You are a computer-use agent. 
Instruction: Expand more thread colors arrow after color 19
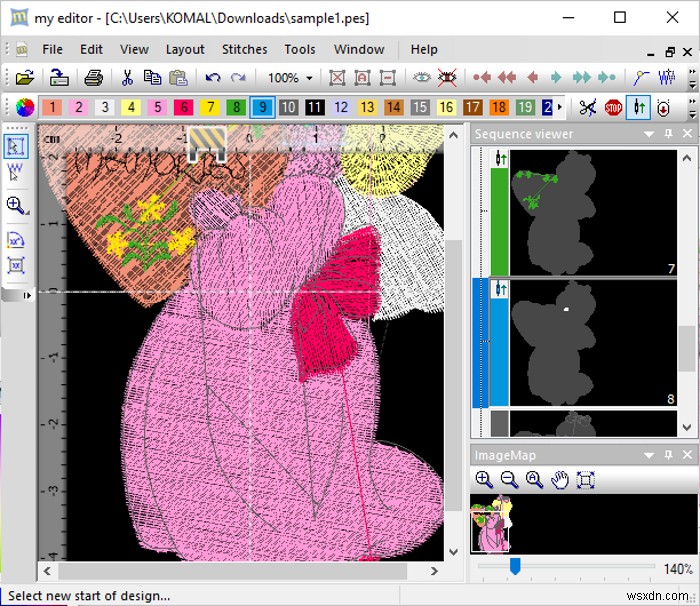pyautogui.click(x=560, y=107)
